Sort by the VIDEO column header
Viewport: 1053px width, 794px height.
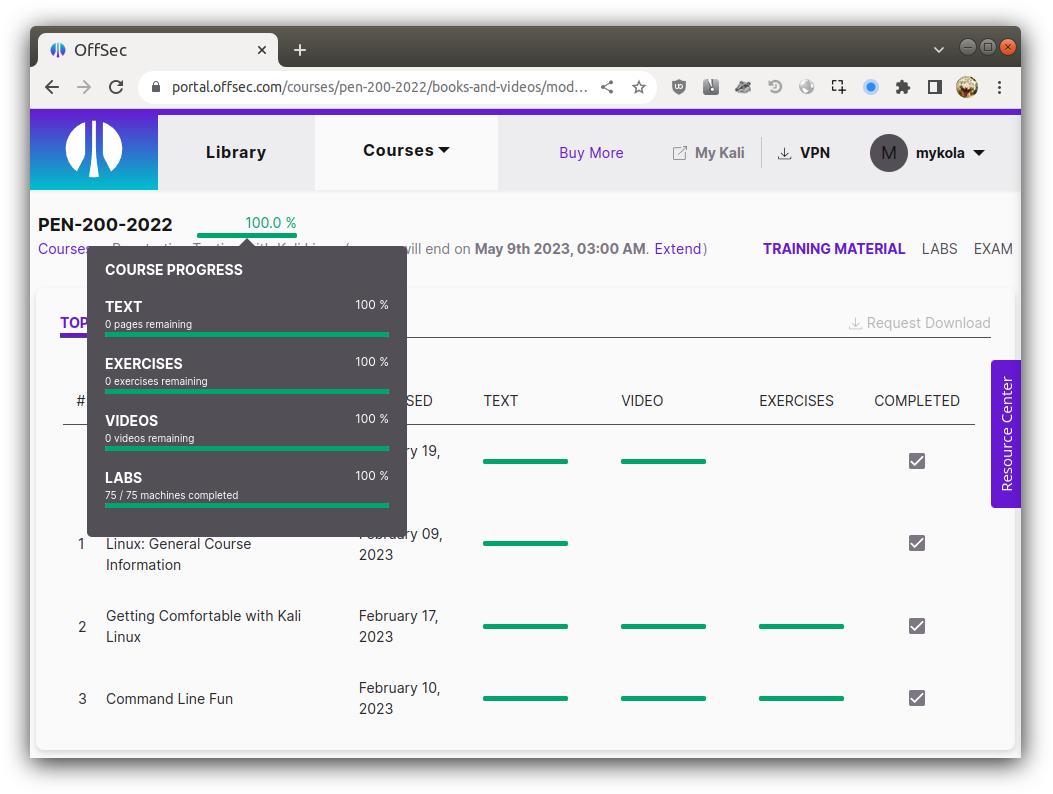point(642,401)
